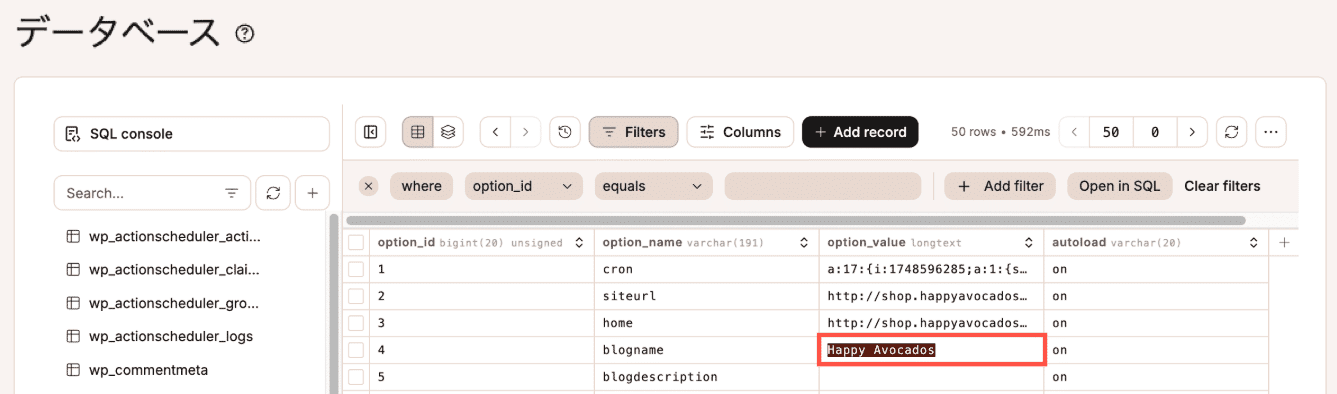Select the blogname option_name cell
Image resolution: width=1337 pixels, height=394 pixels.
point(707,350)
